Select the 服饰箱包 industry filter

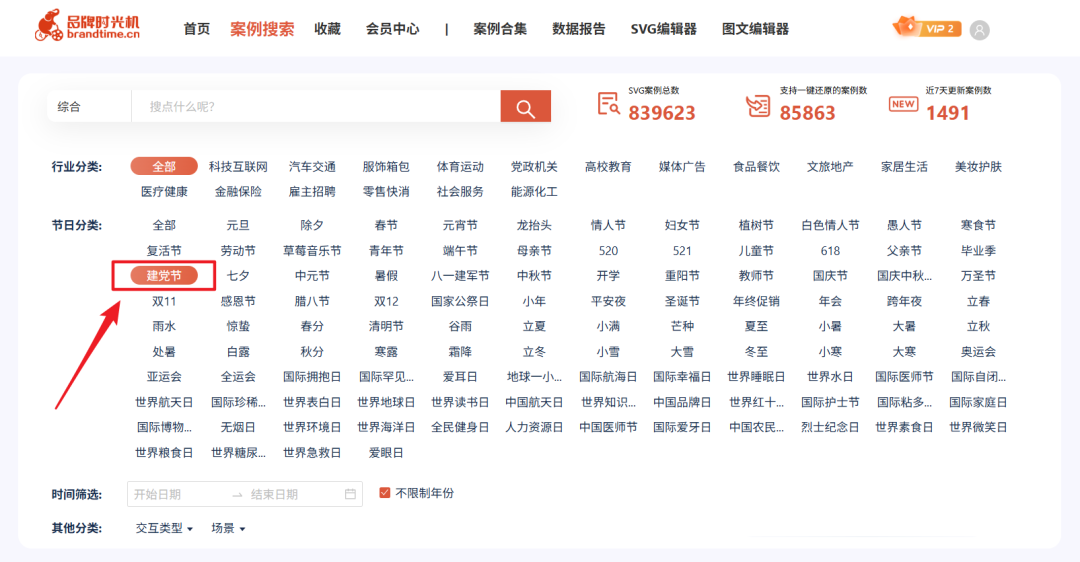tap(386, 167)
